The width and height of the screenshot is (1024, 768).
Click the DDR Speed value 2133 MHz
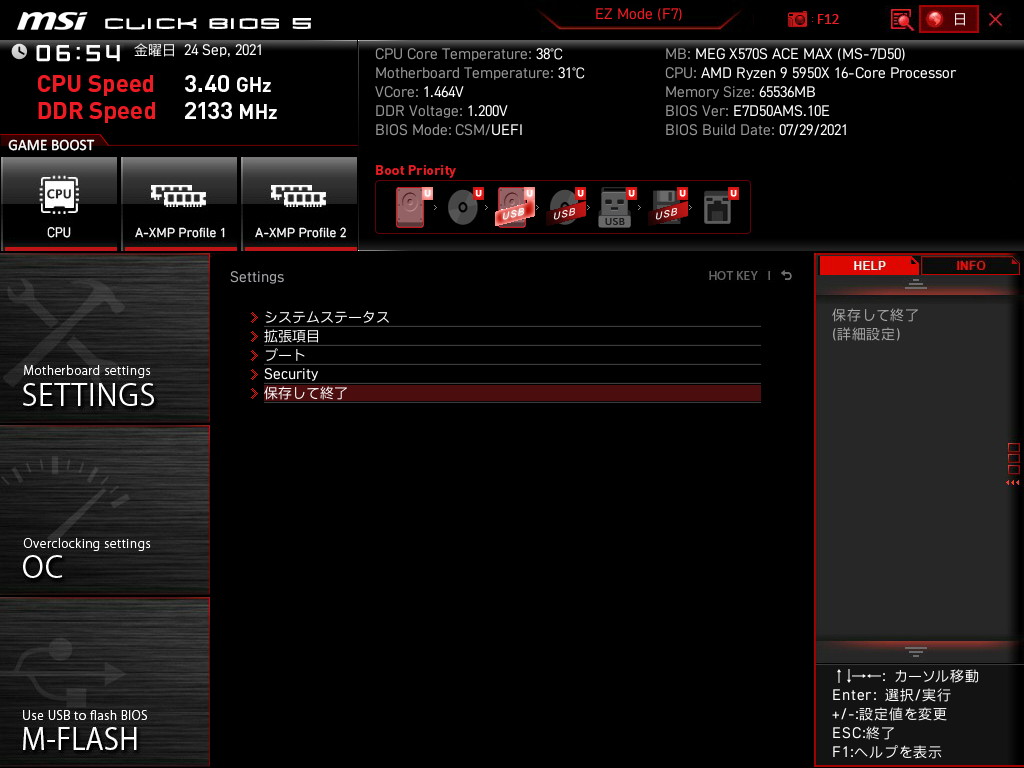click(x=231, y=112)
